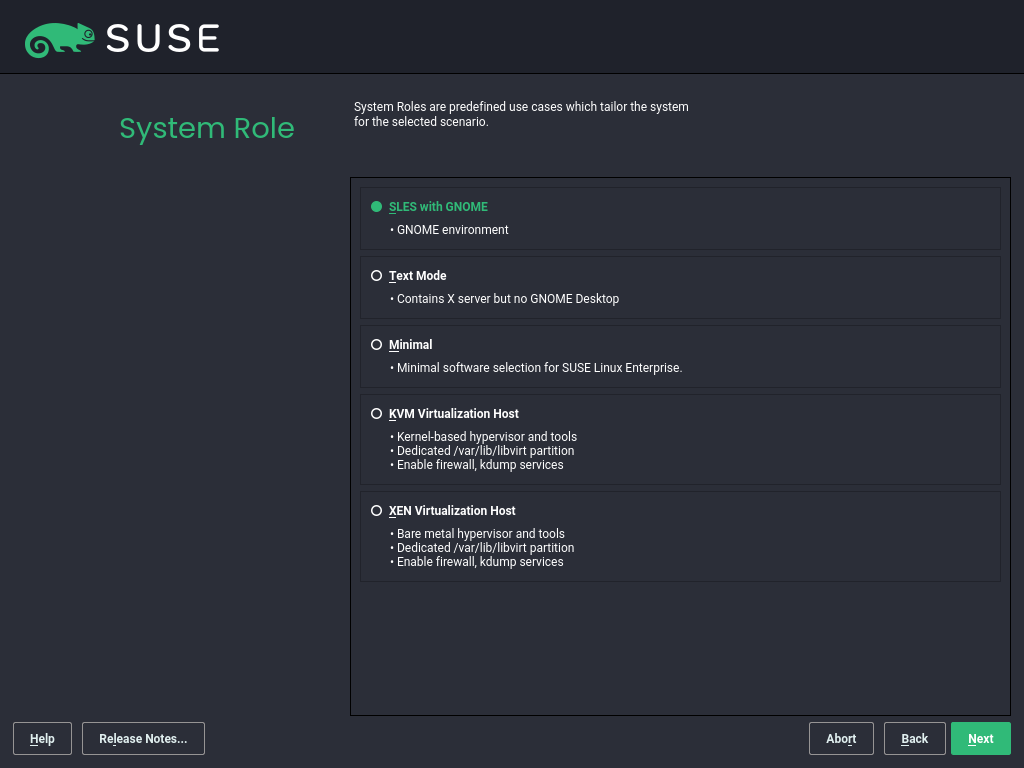Select the Minimal system role

[x=377, y=345]
